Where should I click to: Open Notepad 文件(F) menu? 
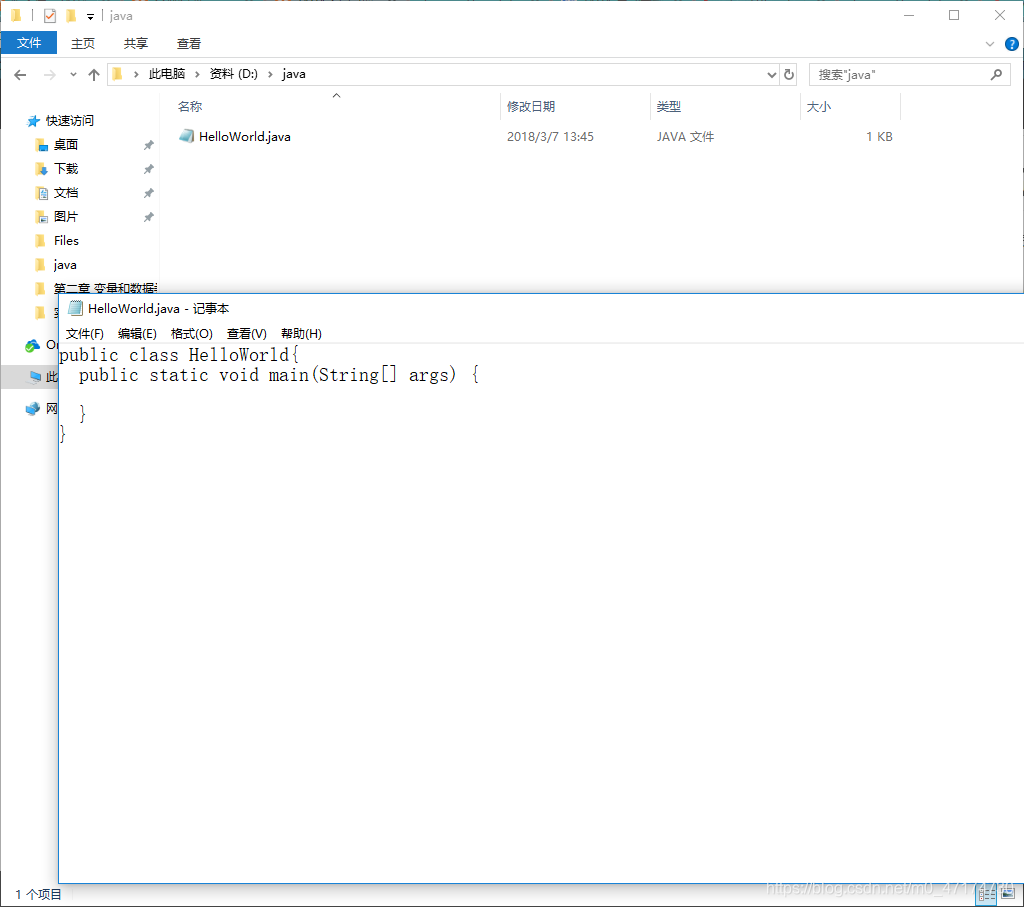click(84, 334)
